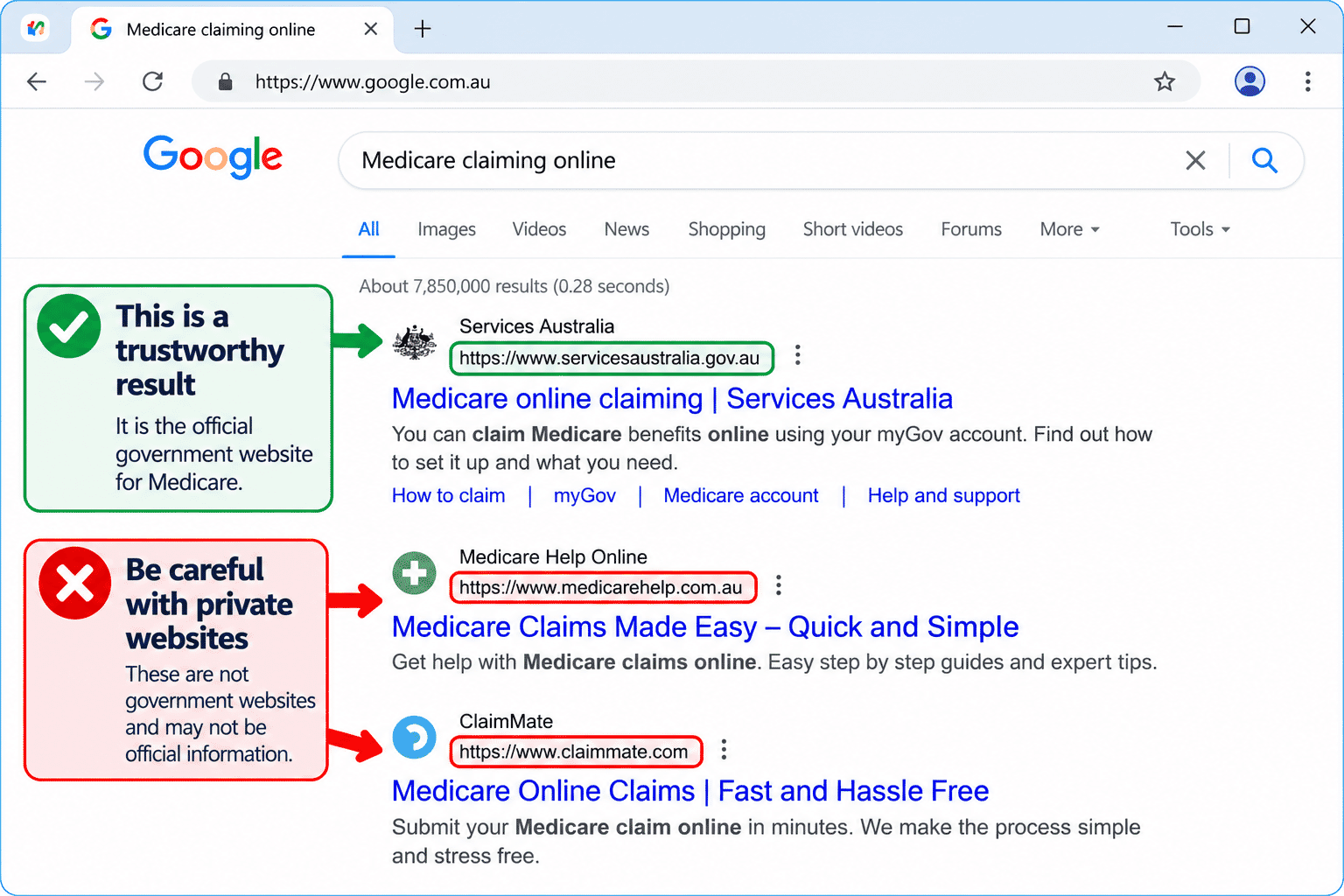
Task: Select the All results tab
Action: pyautogui.click(x=368, y=229)
